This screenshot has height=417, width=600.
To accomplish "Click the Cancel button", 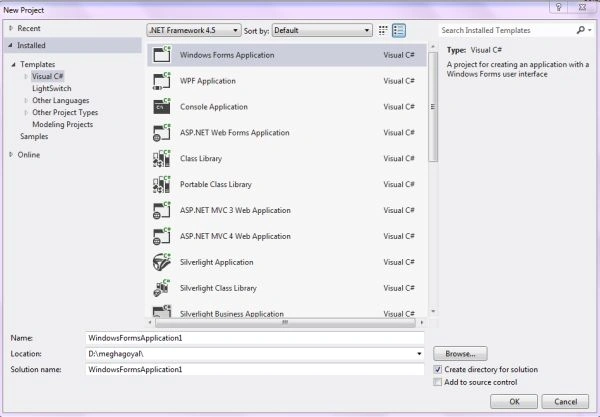I will pos(565,401).
